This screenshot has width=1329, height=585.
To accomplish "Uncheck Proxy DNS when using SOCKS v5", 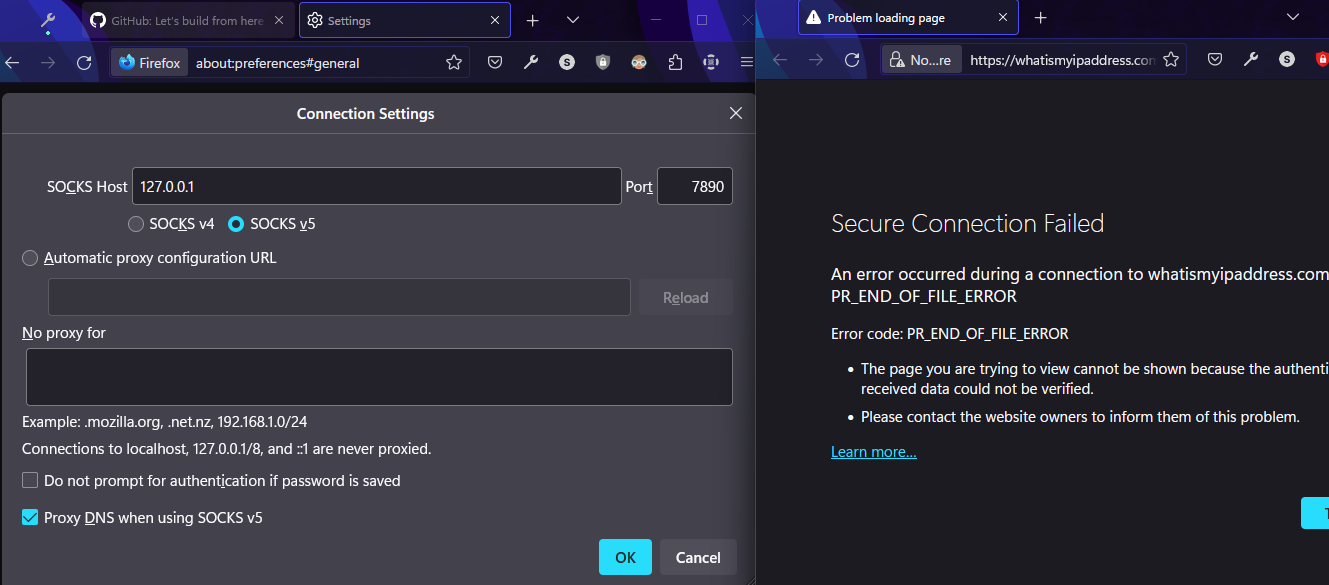I will point(28,517).
